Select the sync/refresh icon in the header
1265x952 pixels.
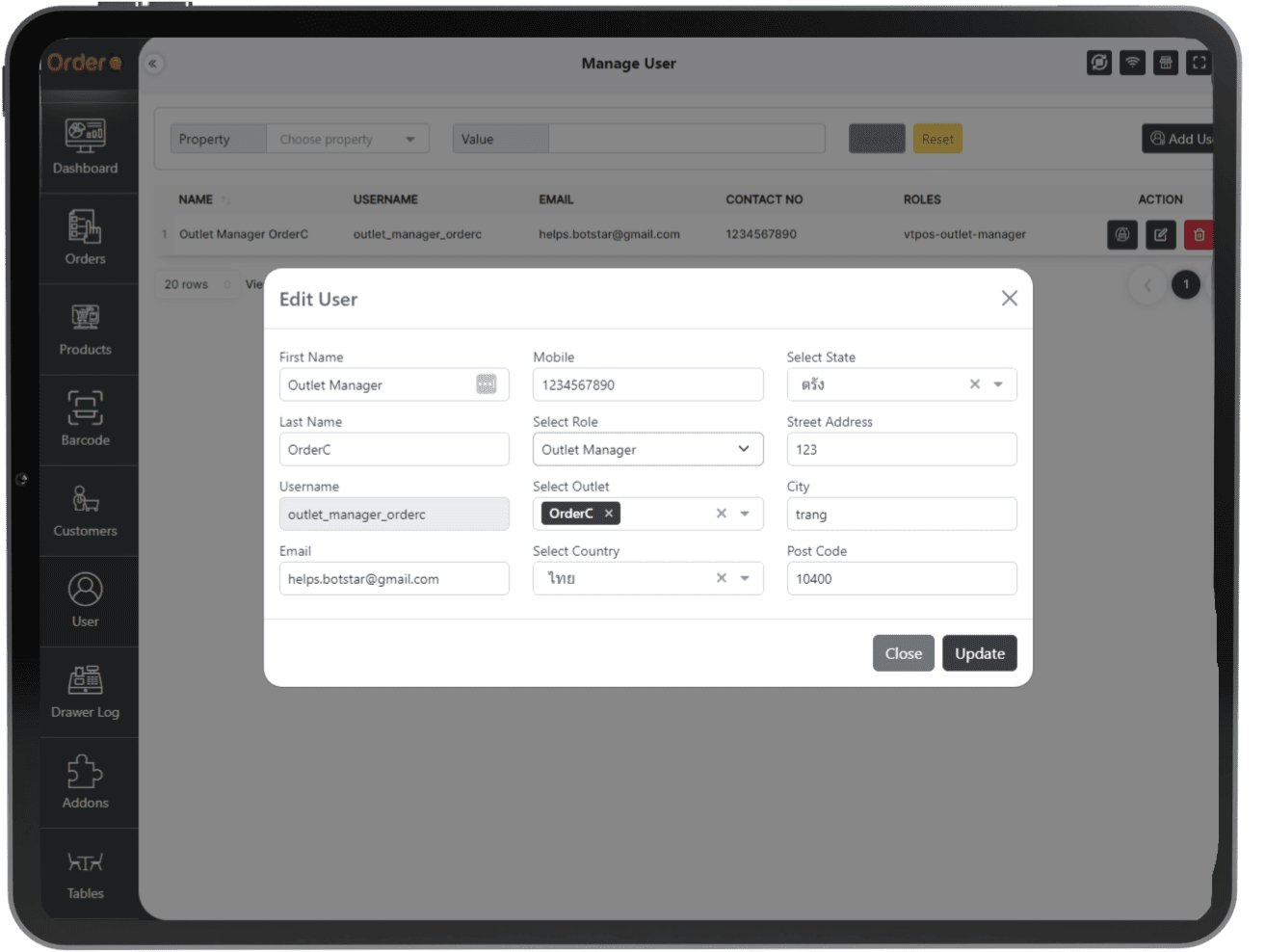click(x=1099, y=63)
